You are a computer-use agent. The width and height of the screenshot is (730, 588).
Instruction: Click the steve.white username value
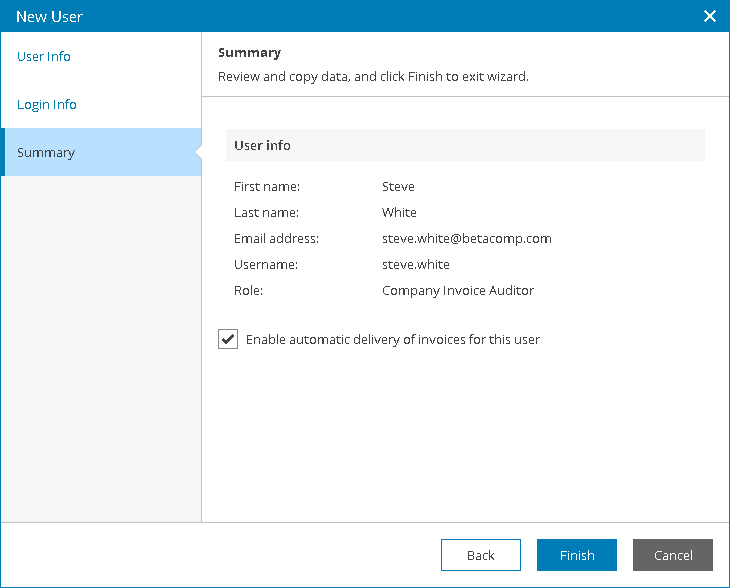click(416, 264)
